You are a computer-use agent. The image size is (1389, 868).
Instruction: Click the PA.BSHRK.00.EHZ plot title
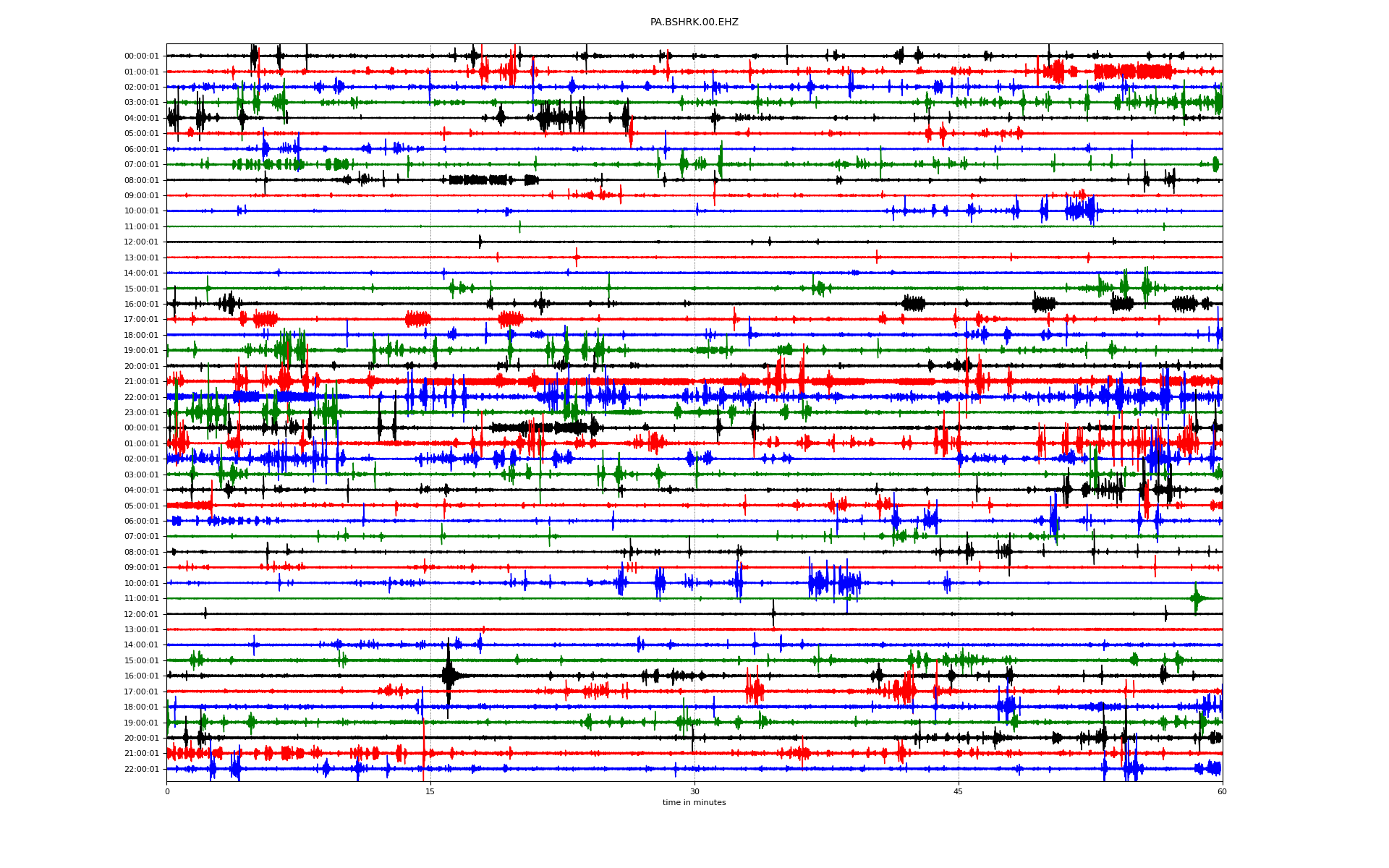point(694,22)
